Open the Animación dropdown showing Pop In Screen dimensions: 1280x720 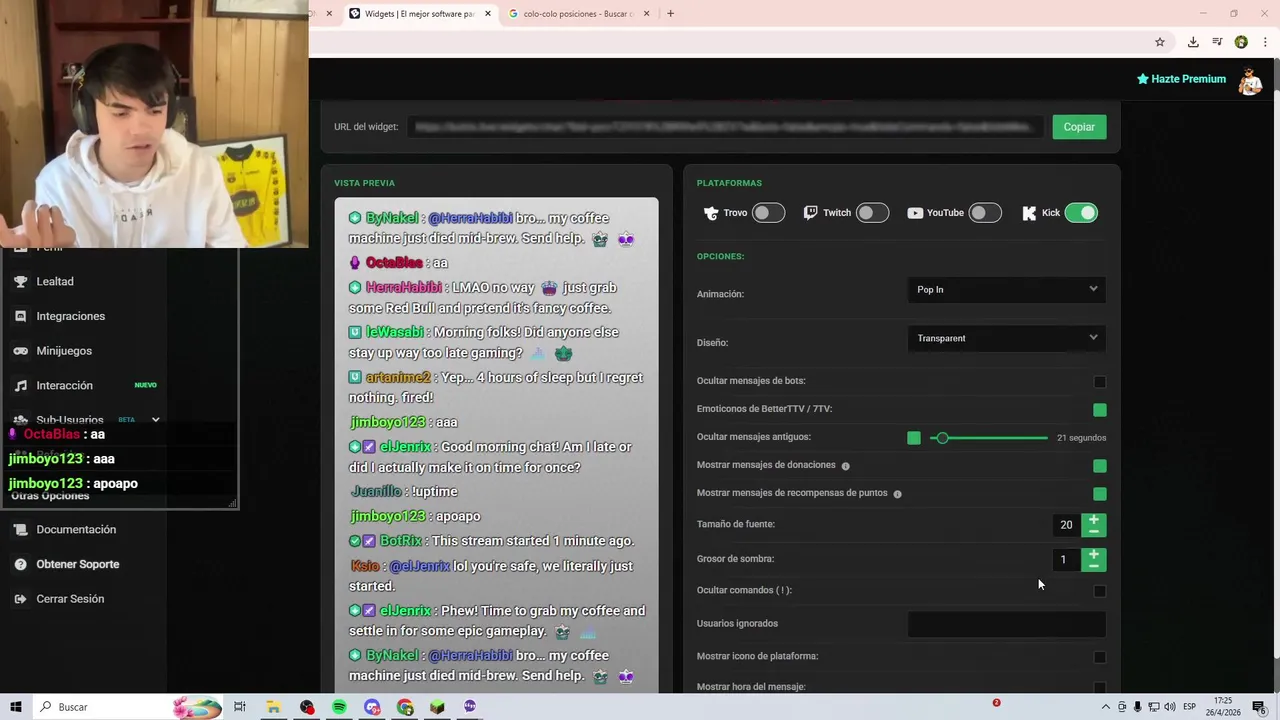click(1007, 290)
